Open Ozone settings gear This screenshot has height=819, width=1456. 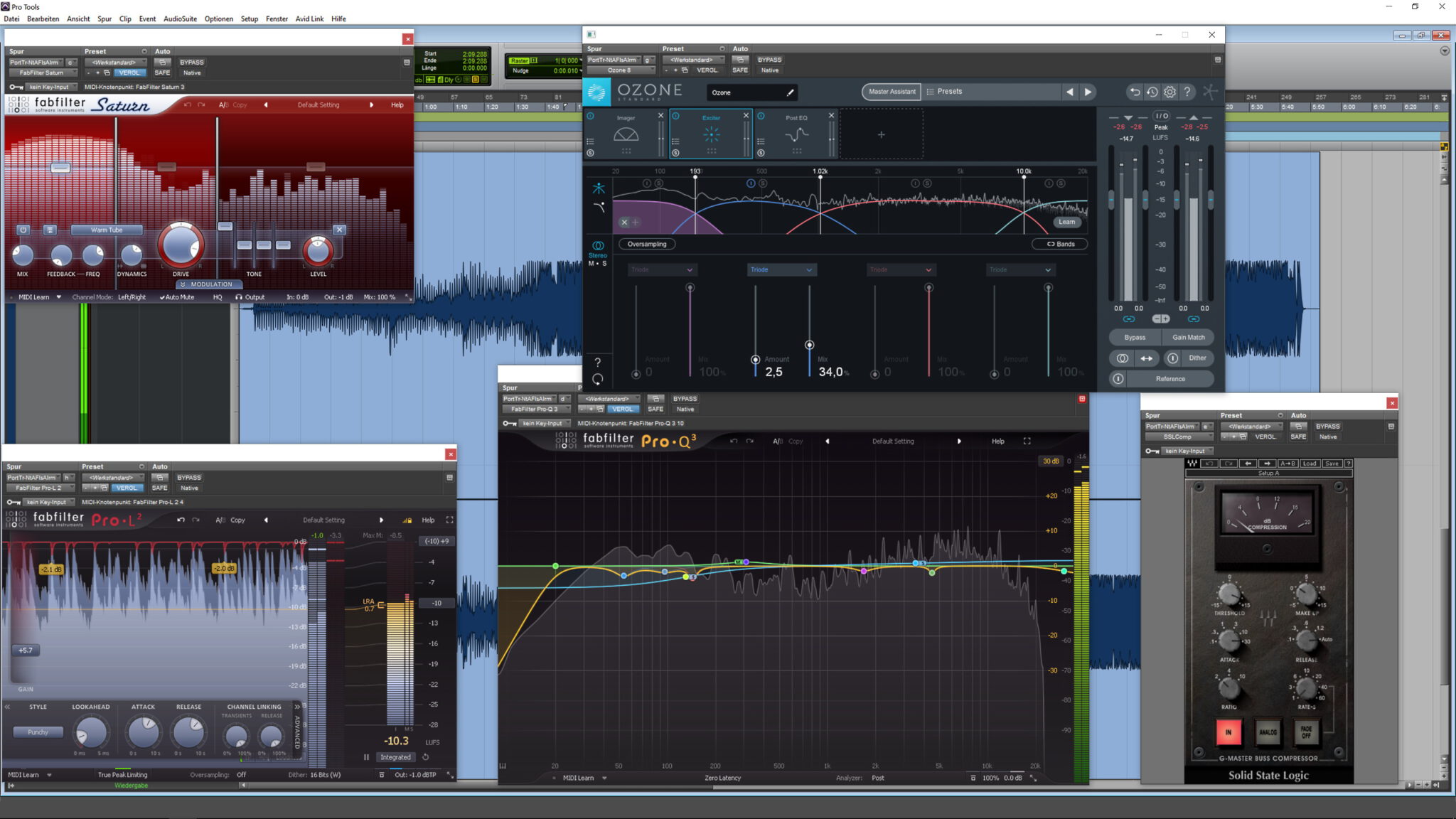point(1169,92)
